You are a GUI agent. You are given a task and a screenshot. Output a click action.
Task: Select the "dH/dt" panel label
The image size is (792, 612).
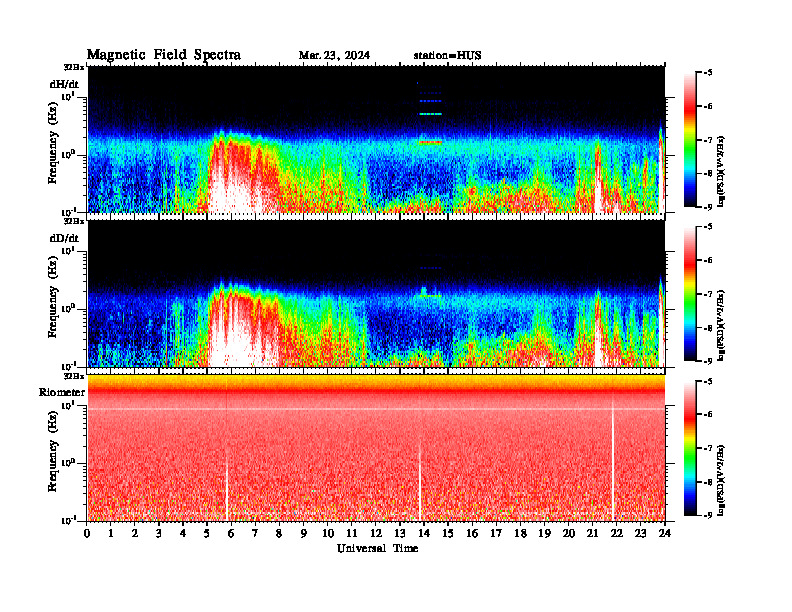[x=64, y=84]
